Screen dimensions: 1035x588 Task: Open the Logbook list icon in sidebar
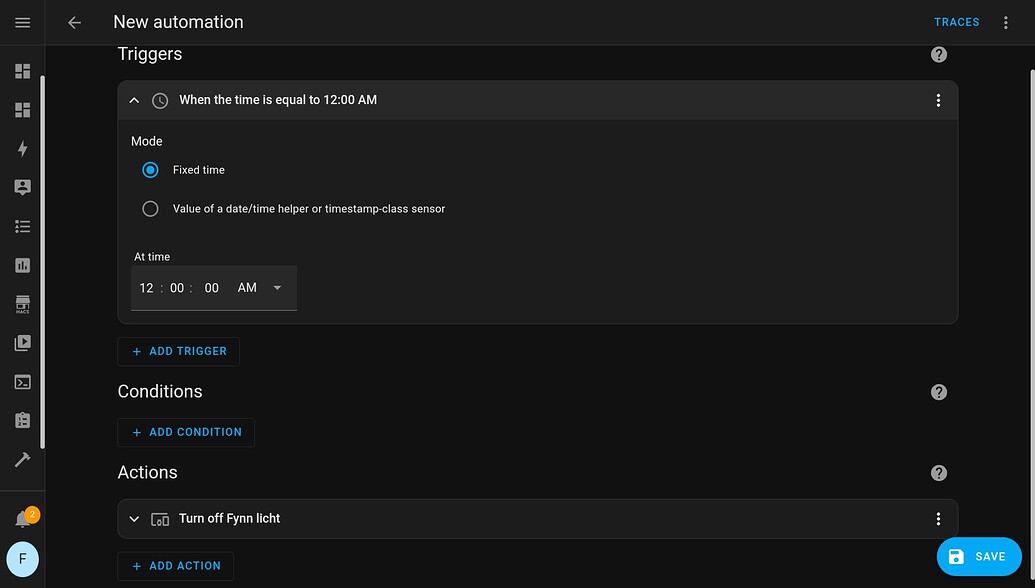[22, 226]
